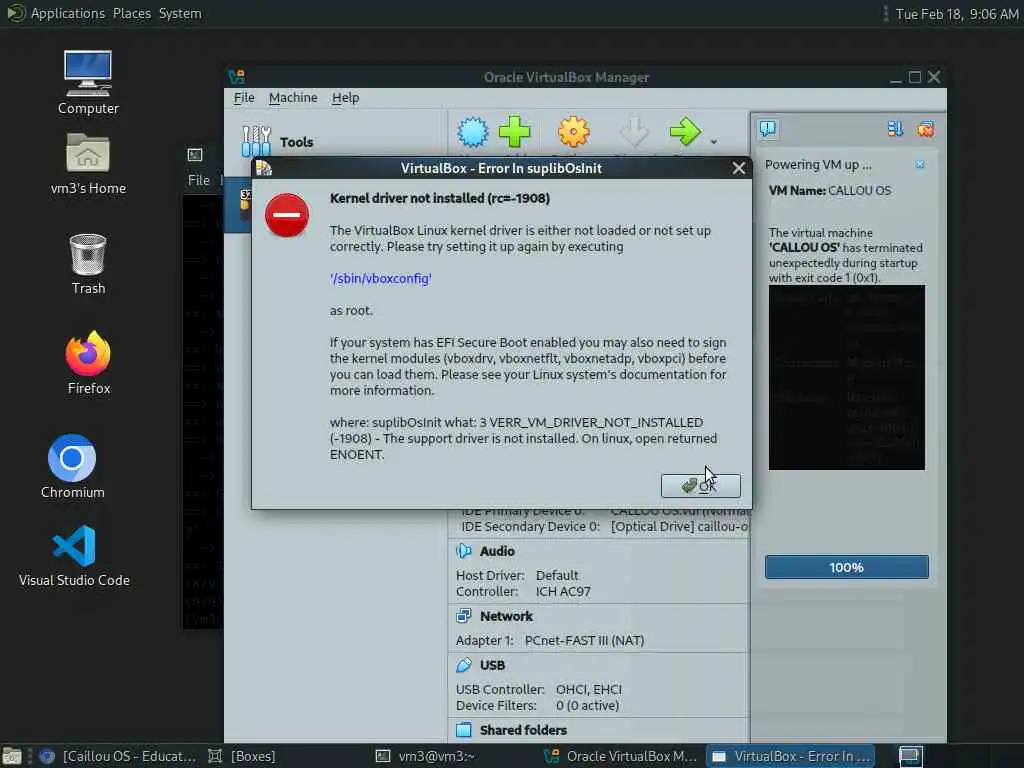Click the OHCI, EHCI USB controller value
Image resolution: width=1024 pixels, height=768 pixels.
[x=588, y=689]
